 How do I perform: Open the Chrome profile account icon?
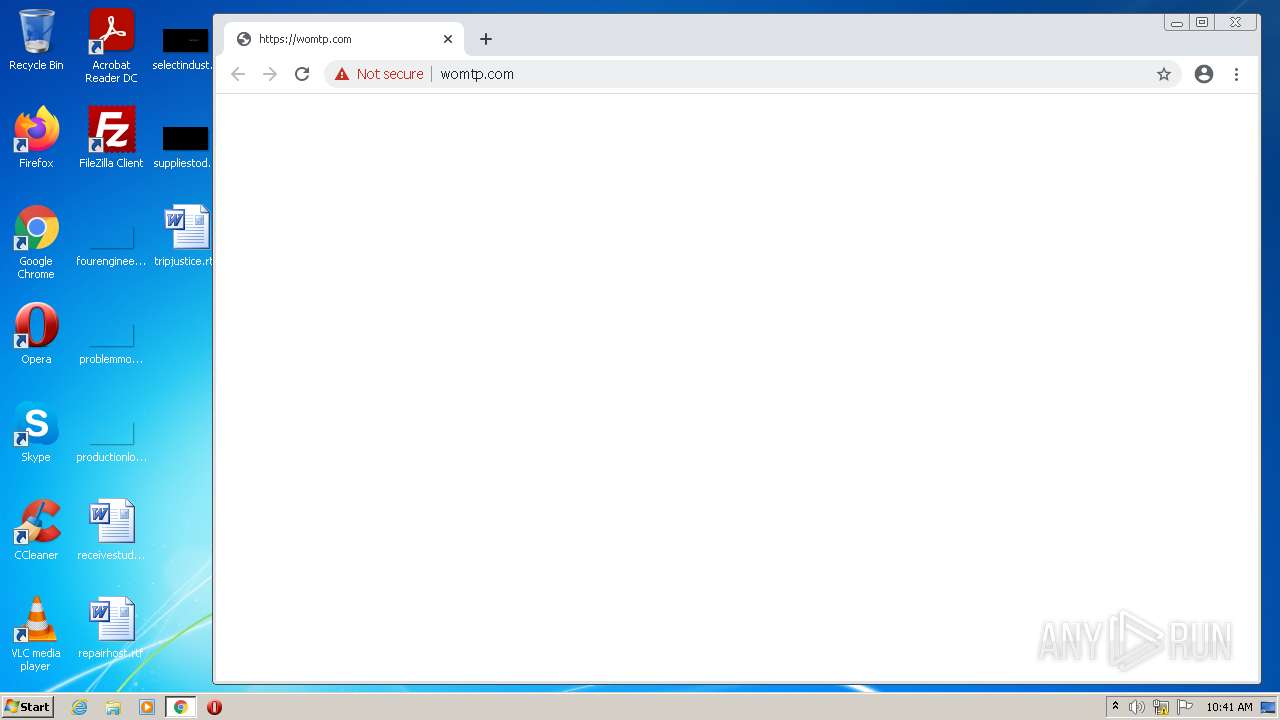[x=1204, y=74]
